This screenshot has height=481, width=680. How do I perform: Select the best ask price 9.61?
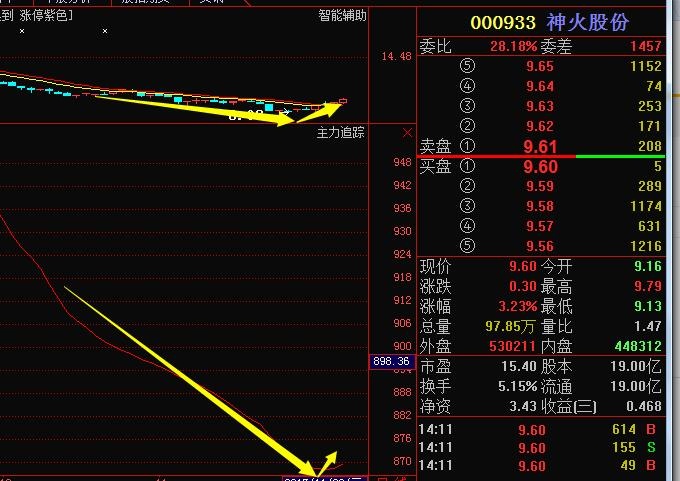click(540, 147)
